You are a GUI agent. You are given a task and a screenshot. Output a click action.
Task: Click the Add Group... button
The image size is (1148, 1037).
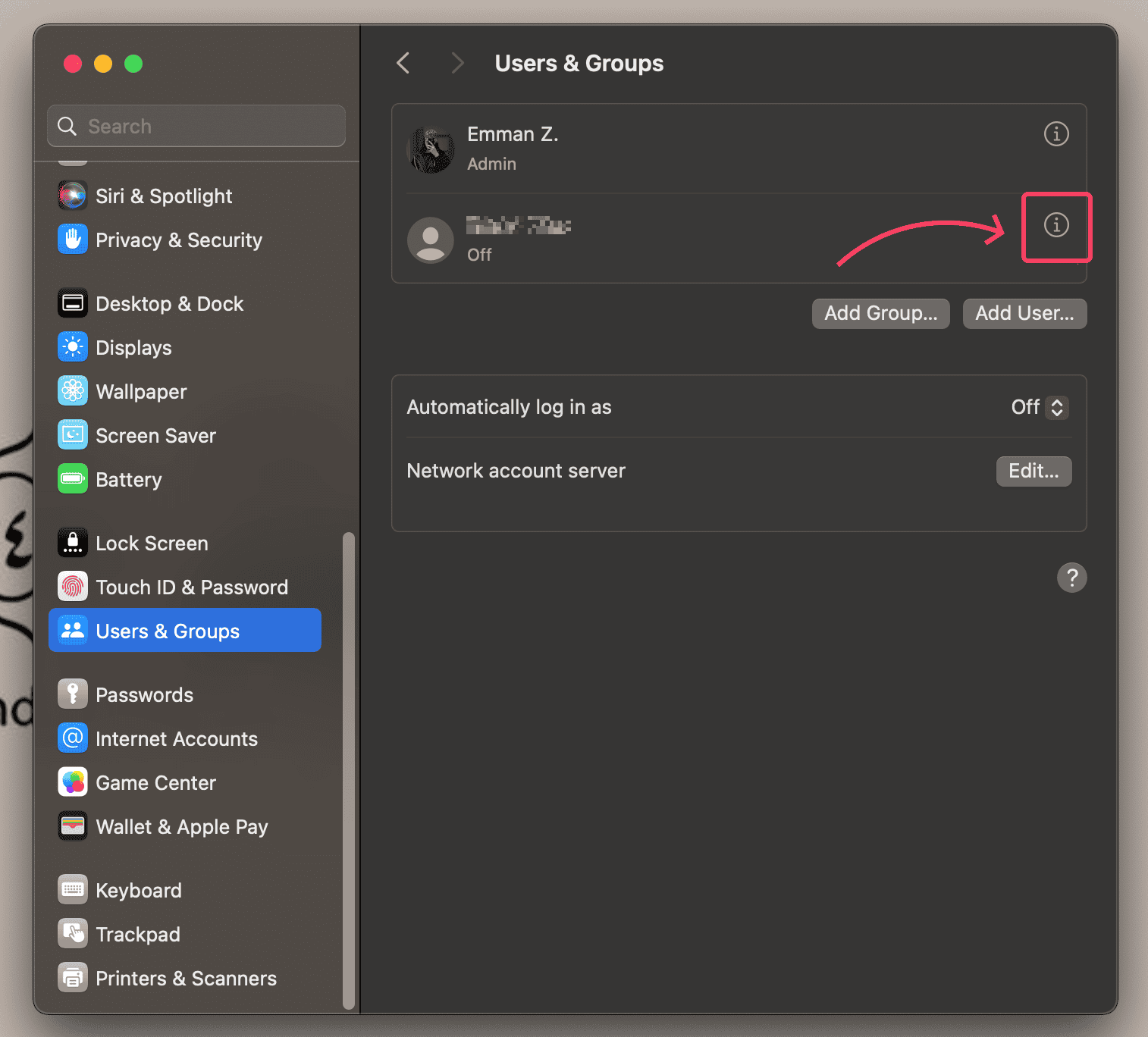coord(880,314)
